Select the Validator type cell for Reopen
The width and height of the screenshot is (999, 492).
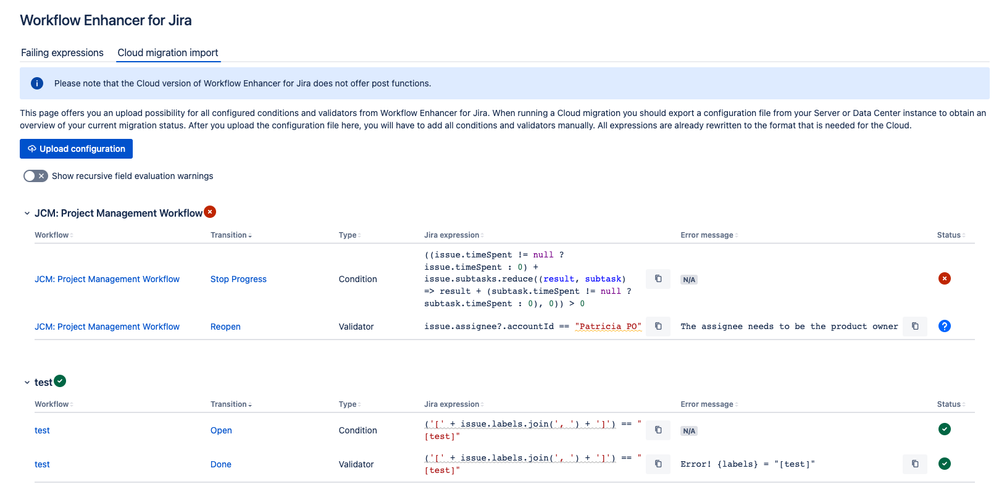coord(356,326)
